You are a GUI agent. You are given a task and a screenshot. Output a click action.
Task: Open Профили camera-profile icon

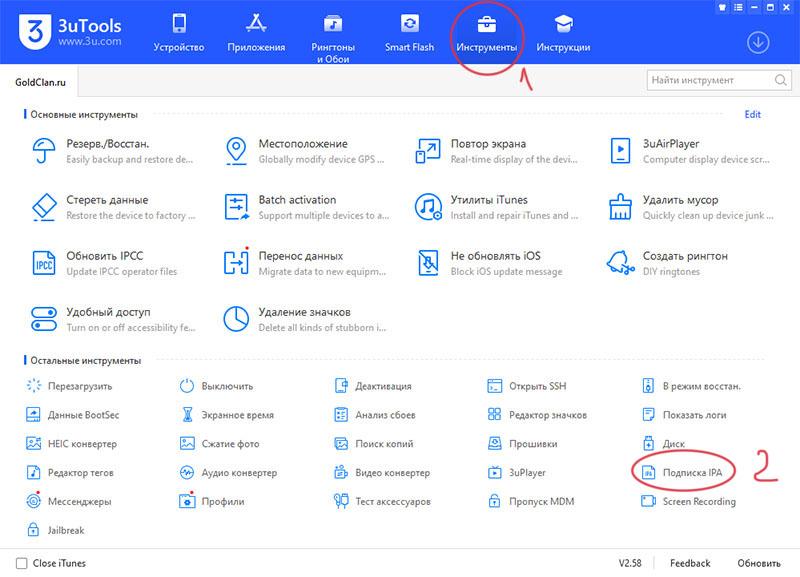pyautogui.click(x=187, y=501)
